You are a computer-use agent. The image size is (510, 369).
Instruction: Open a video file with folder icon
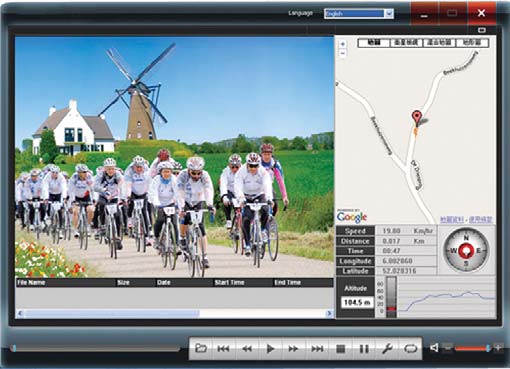tap(201, 349)
